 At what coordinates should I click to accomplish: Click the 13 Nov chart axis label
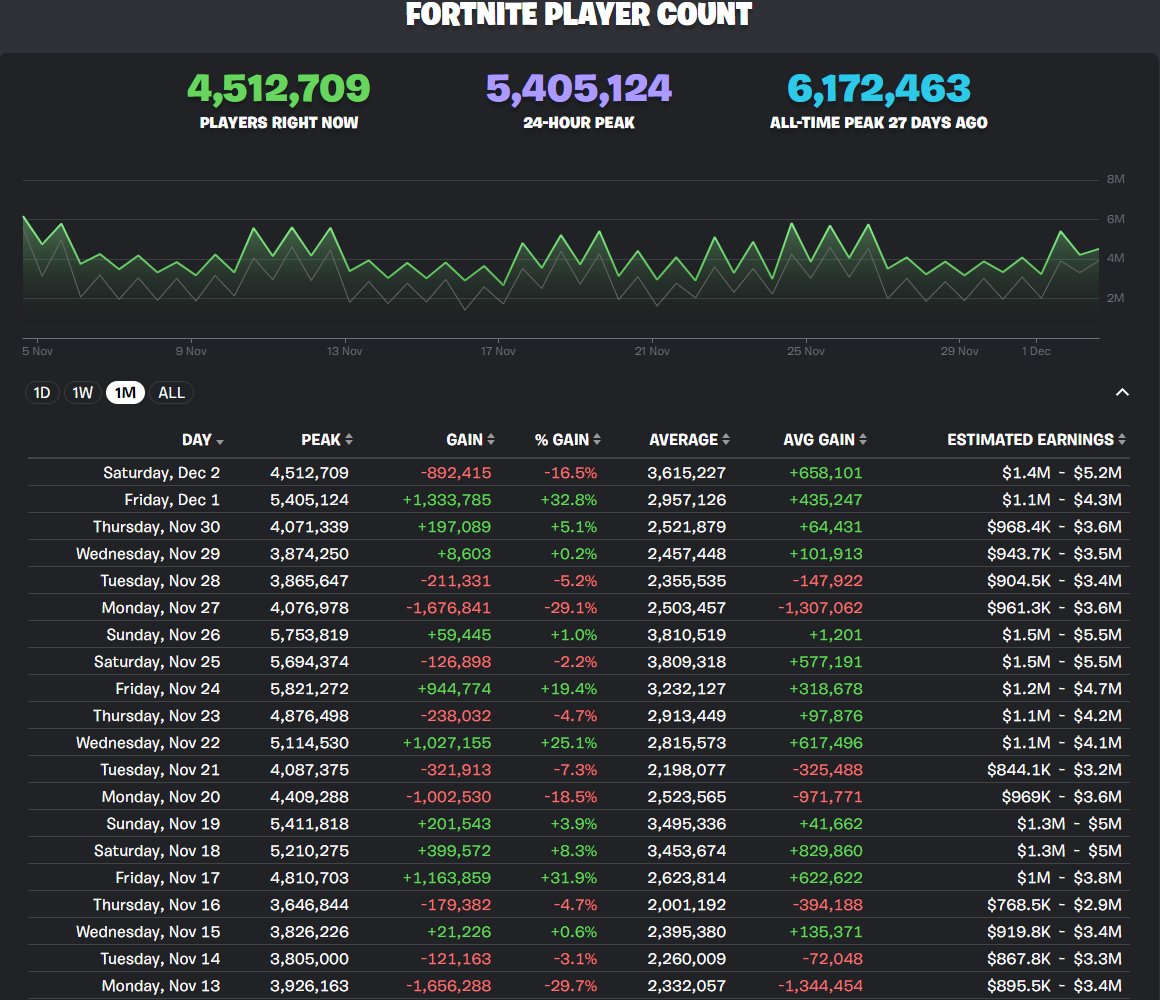[345, 351]
